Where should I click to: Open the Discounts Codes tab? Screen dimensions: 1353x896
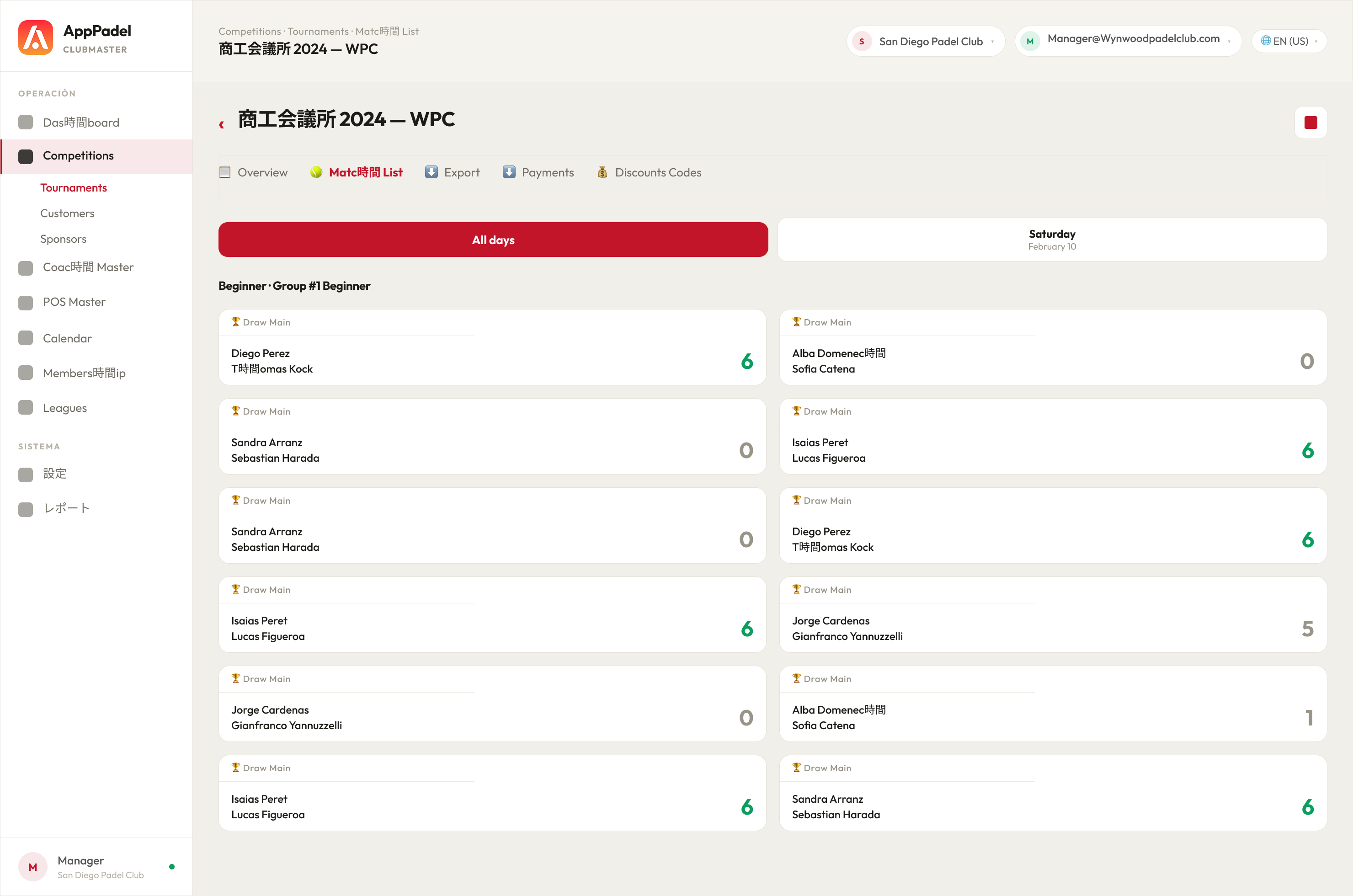[x=649, y=172]
